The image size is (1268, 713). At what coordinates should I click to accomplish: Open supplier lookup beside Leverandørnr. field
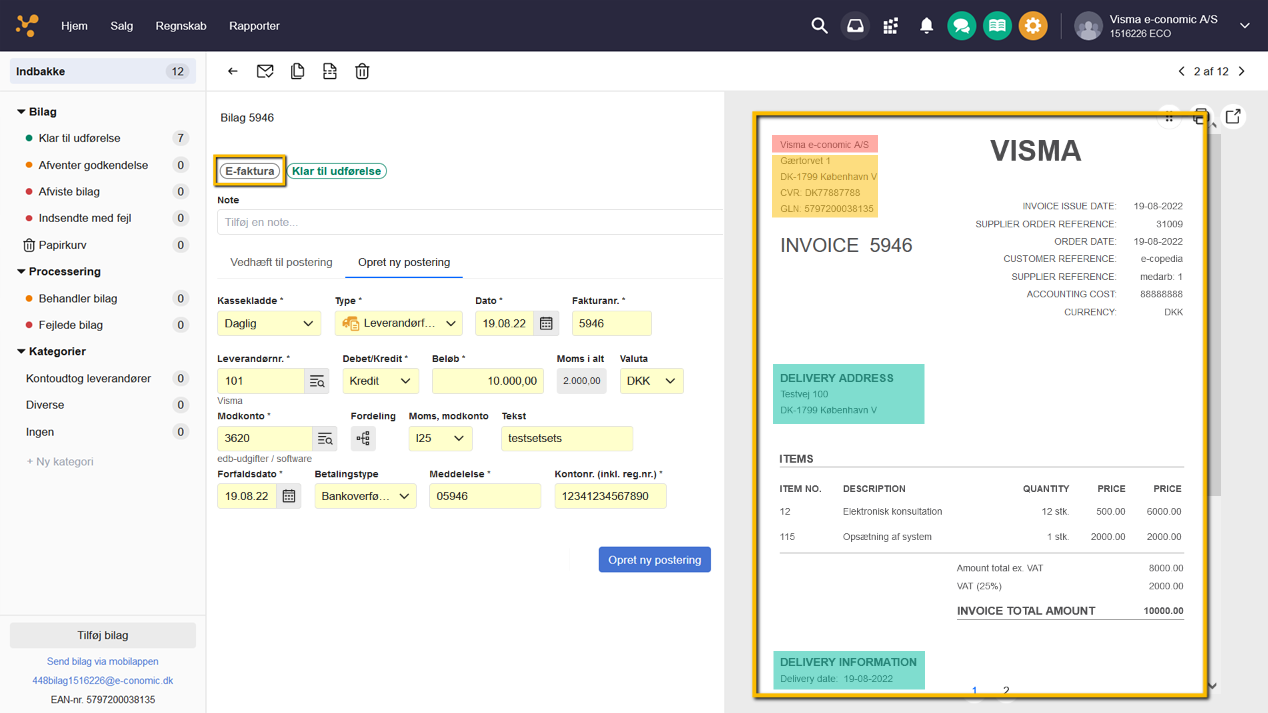coord(317,381)
